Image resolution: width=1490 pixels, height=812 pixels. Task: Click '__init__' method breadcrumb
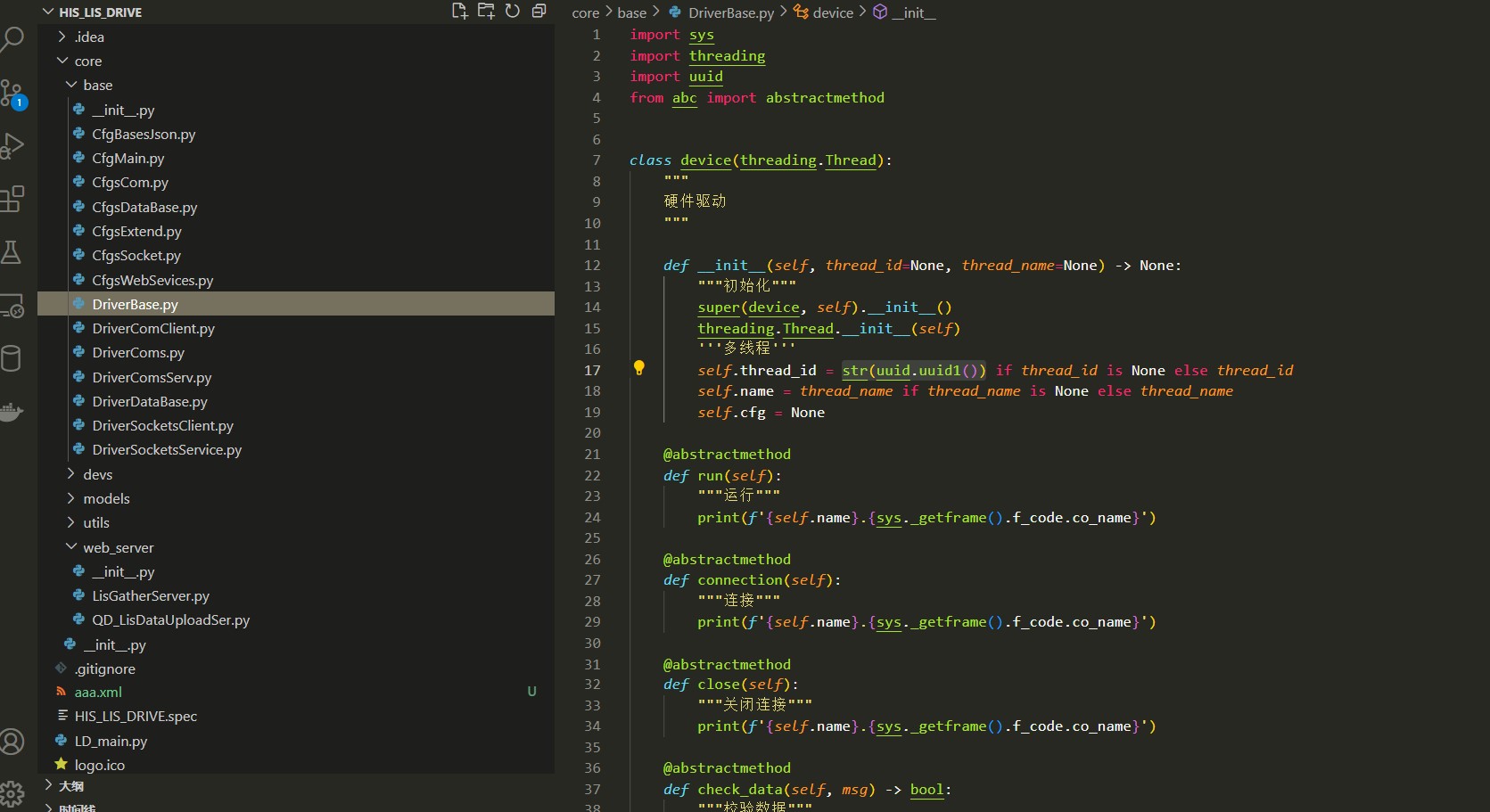(913, 12)
